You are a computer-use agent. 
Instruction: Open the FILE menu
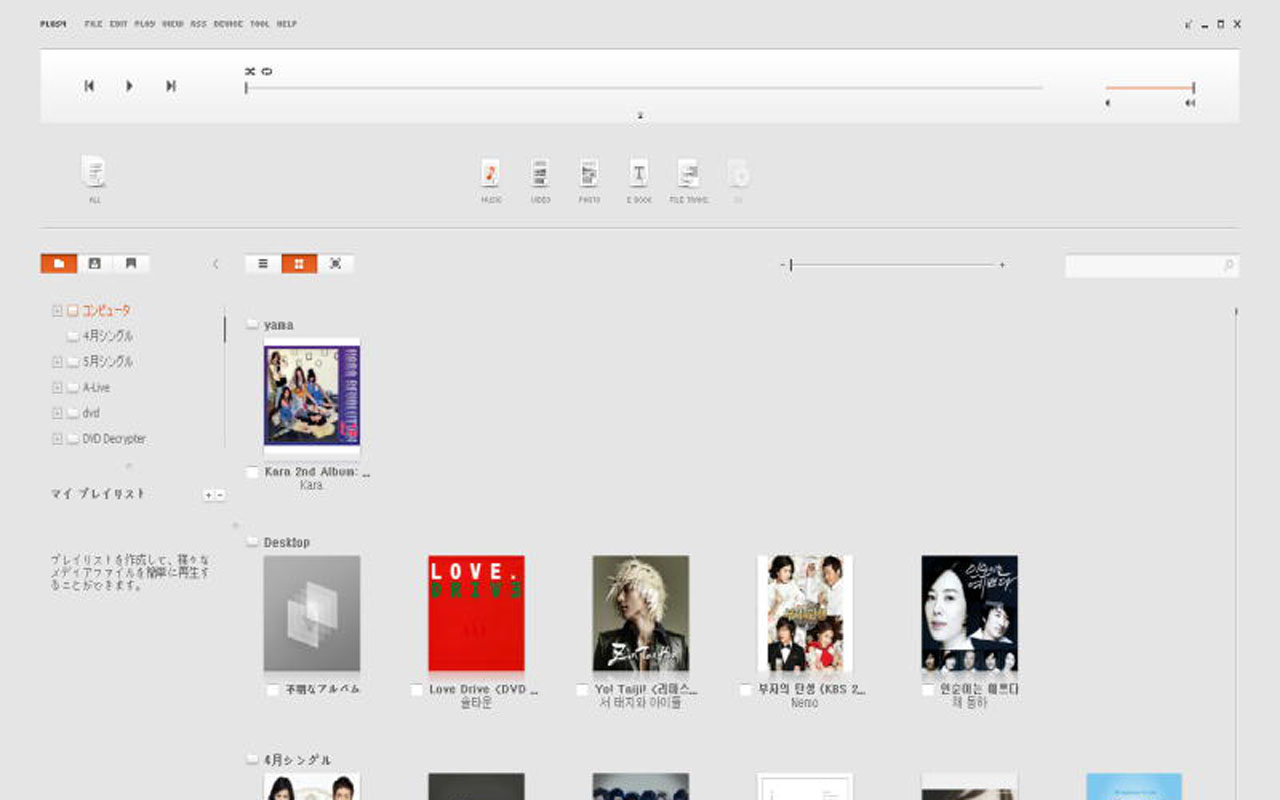tap(93, 24)
